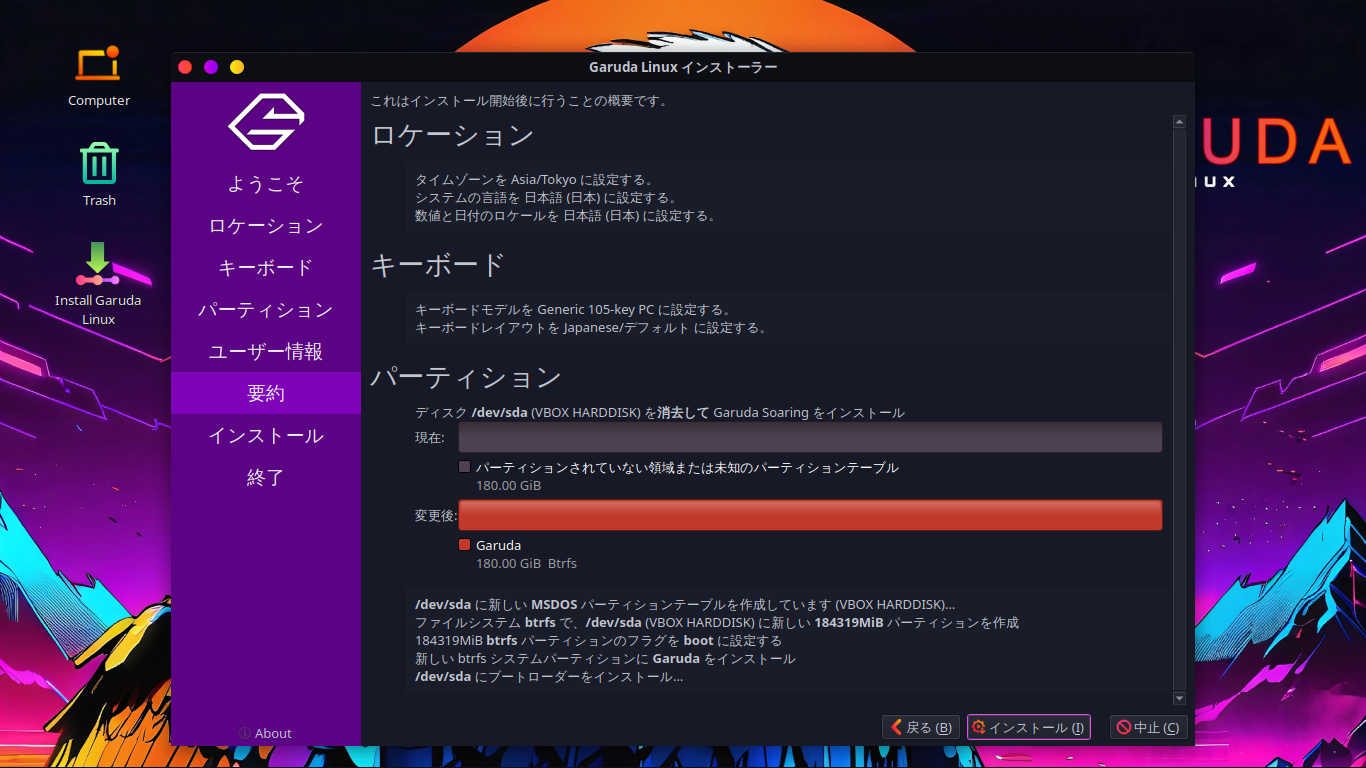
Task: Open the キーボード step in the sidebar
Action: (266, 268)
